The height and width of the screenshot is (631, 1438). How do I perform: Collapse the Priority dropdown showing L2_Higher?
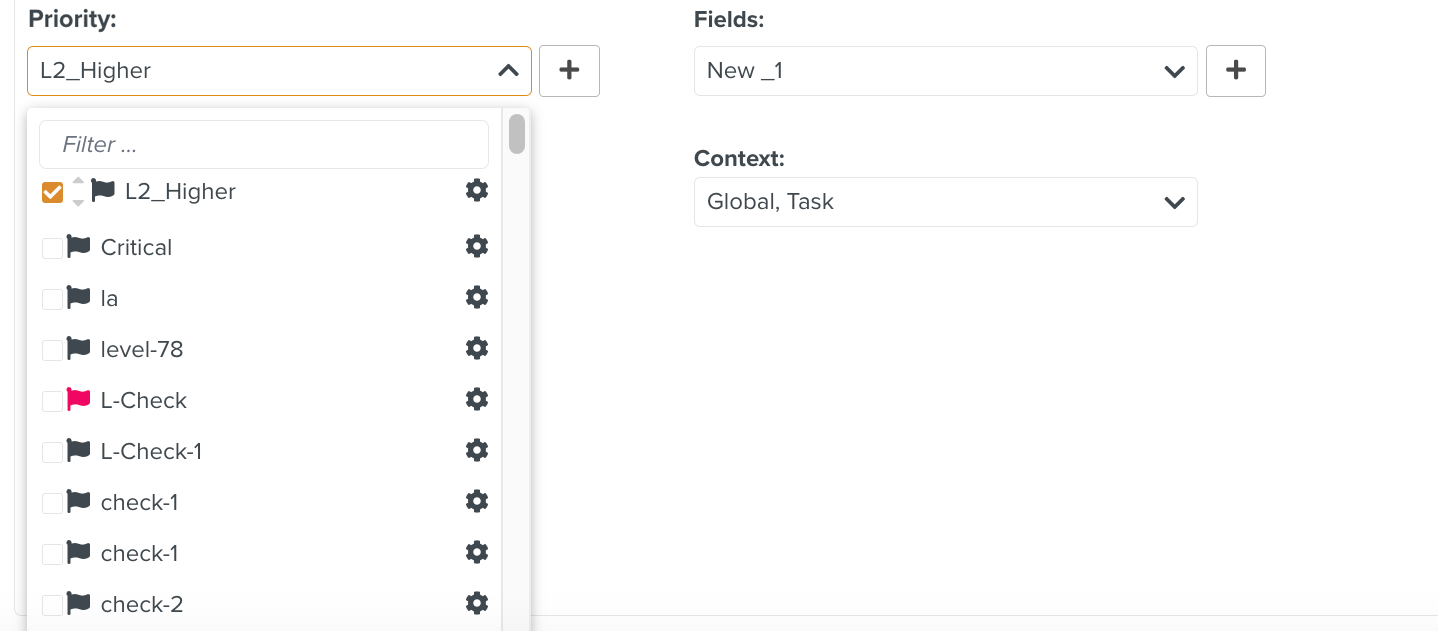point(508,71)
